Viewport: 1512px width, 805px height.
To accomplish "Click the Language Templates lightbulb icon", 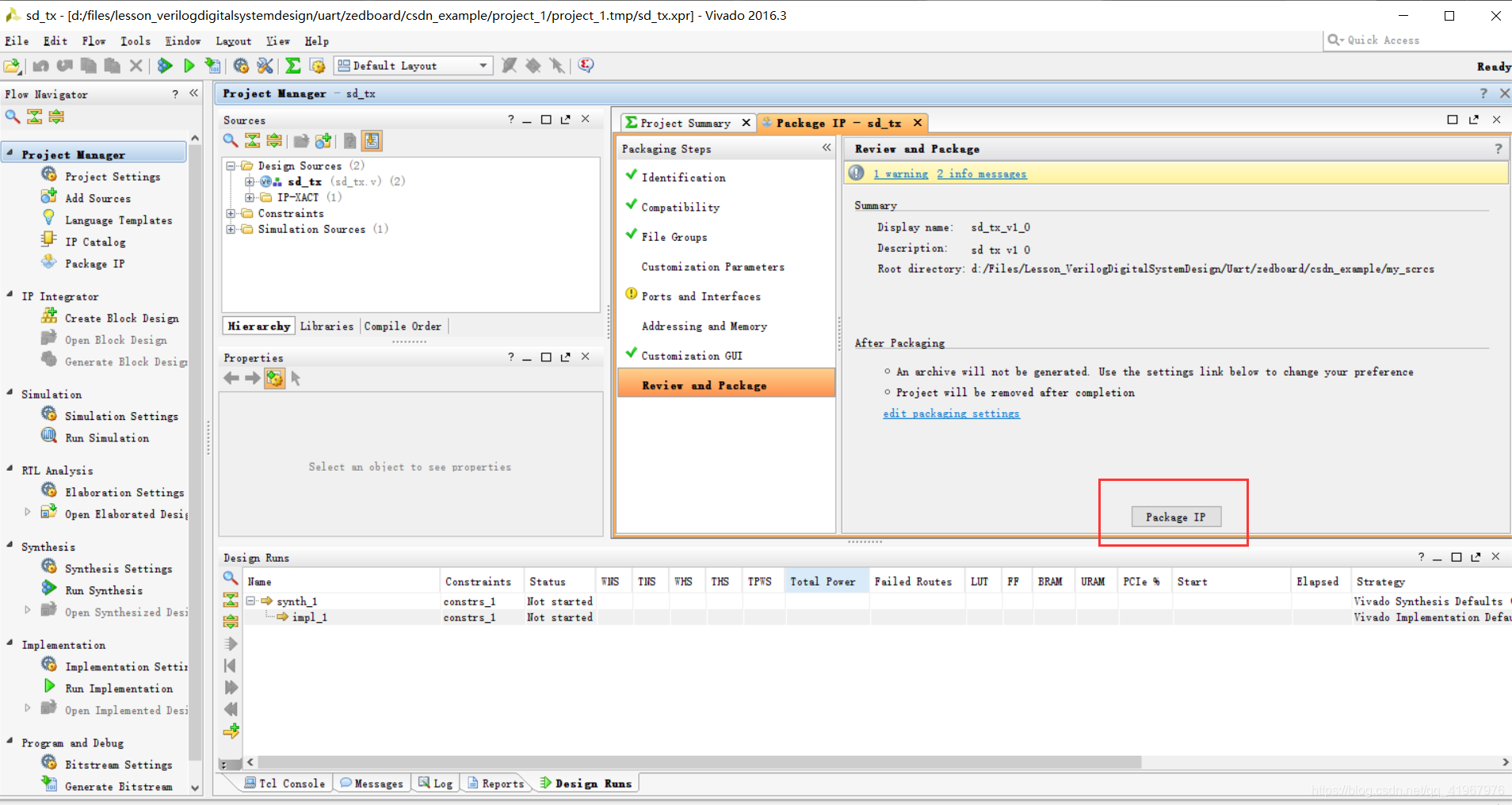I will click(49, 219).
